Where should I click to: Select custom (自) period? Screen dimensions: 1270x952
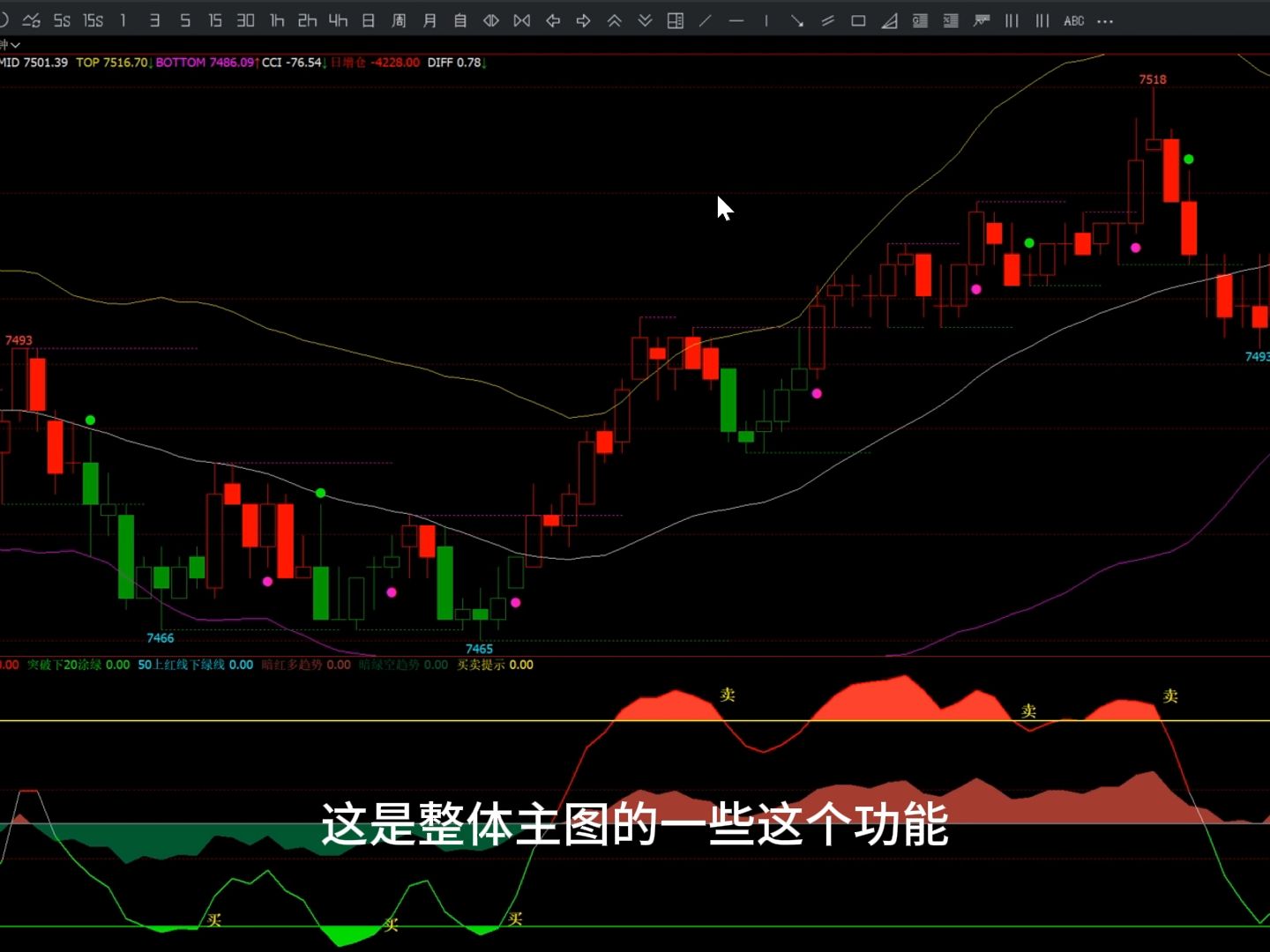coord(460,20)
